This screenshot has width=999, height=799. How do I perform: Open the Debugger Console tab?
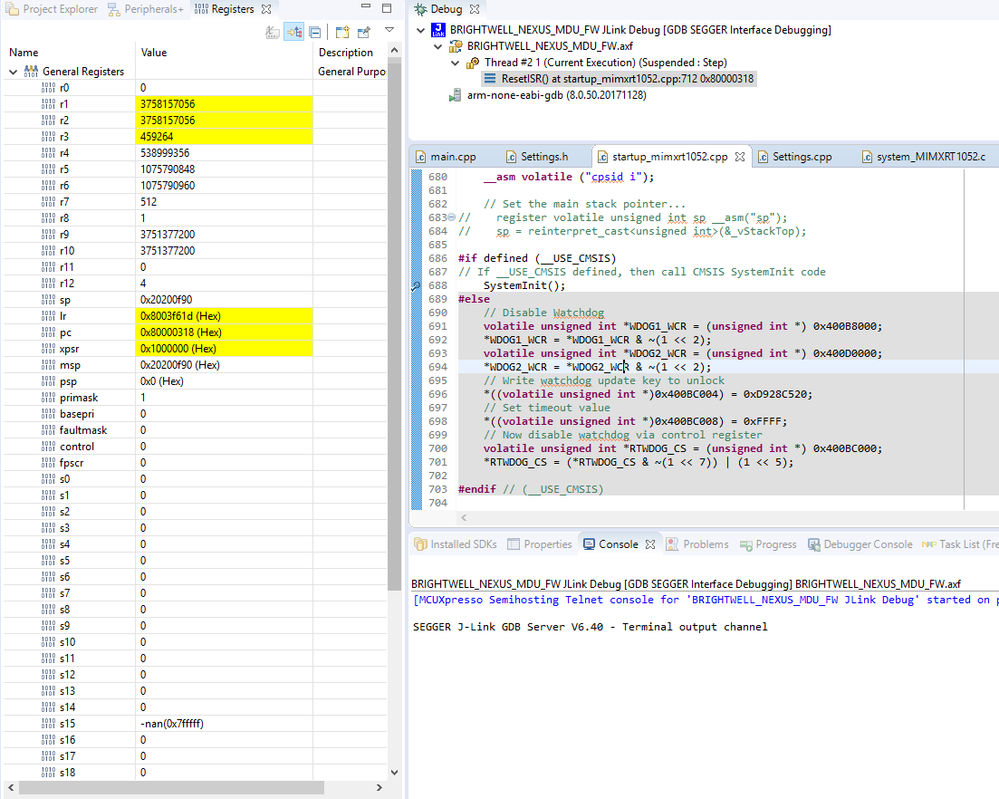click(867, 545)
